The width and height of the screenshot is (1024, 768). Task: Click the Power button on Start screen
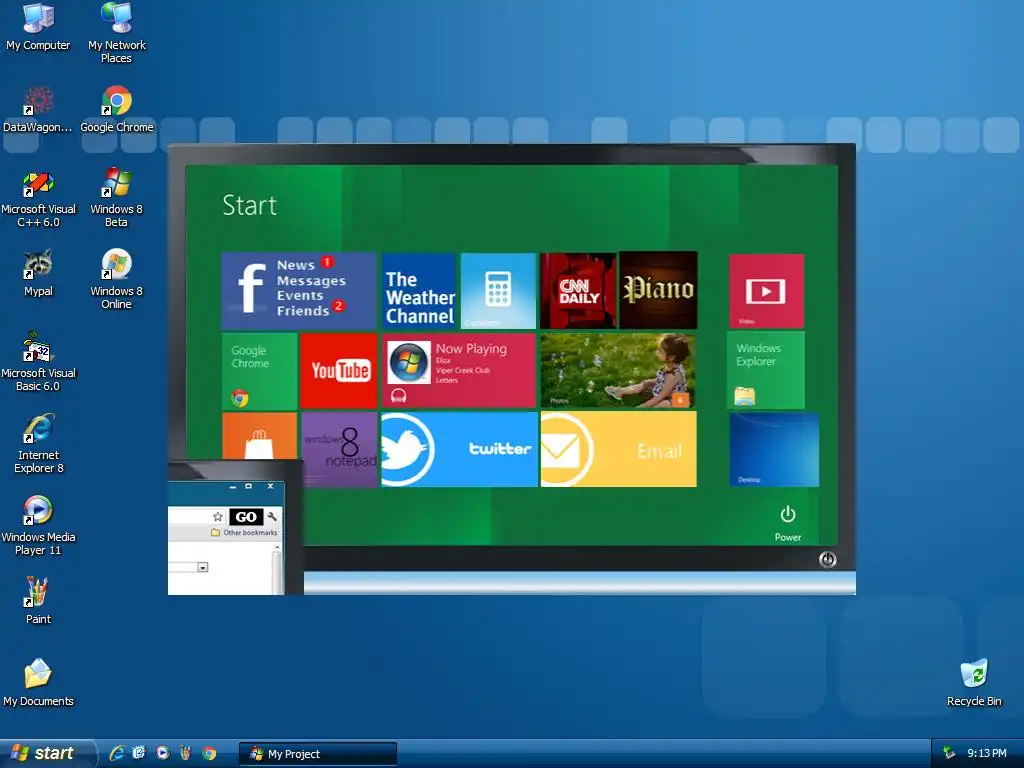click(x=788, y=523)
